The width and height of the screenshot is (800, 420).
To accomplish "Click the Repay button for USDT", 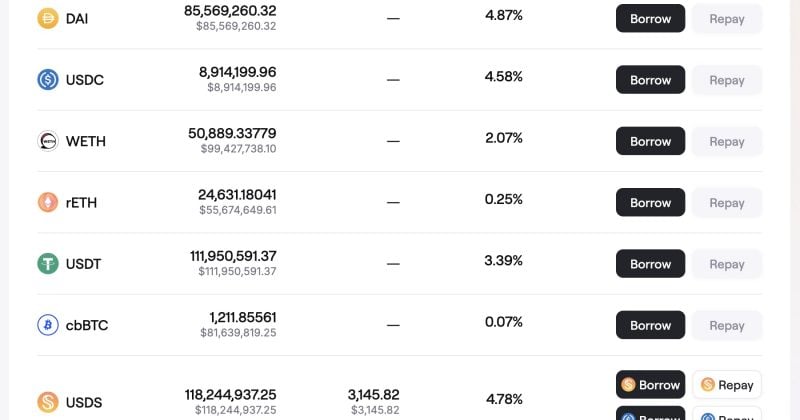I will click(x=727, y=264).
